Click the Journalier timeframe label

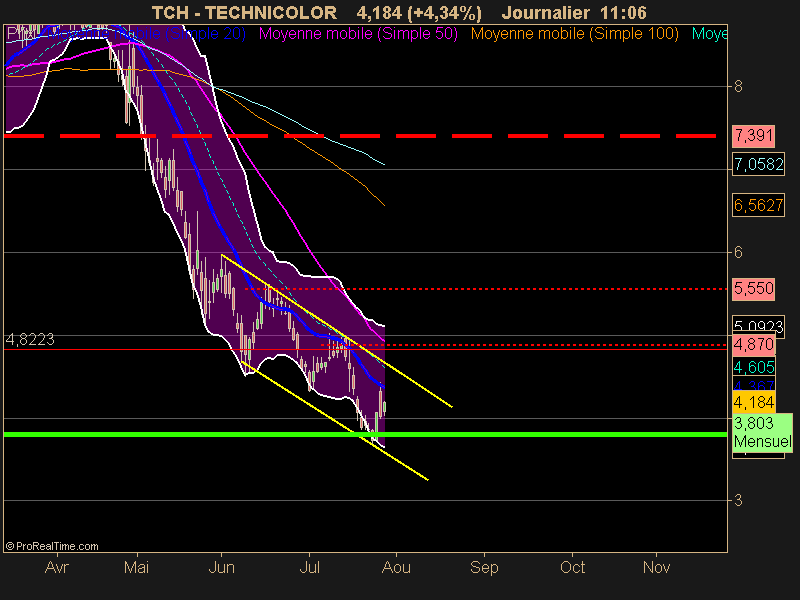point(545,13)
